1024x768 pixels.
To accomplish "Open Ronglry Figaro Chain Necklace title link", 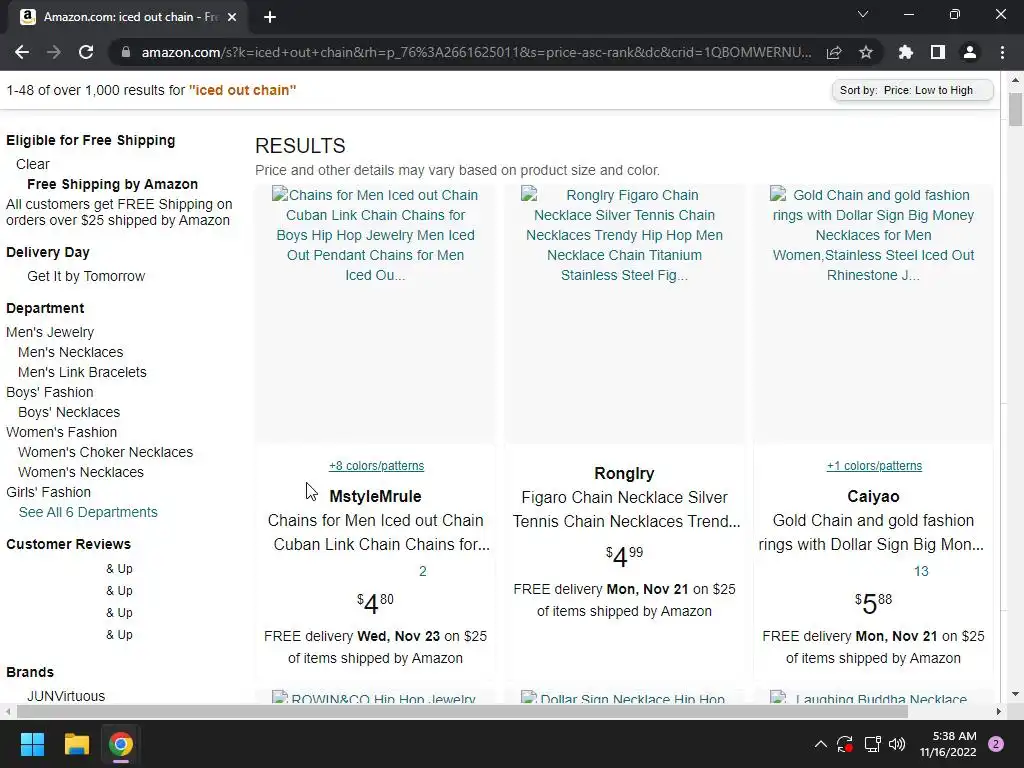I will (x=626, y=509).
